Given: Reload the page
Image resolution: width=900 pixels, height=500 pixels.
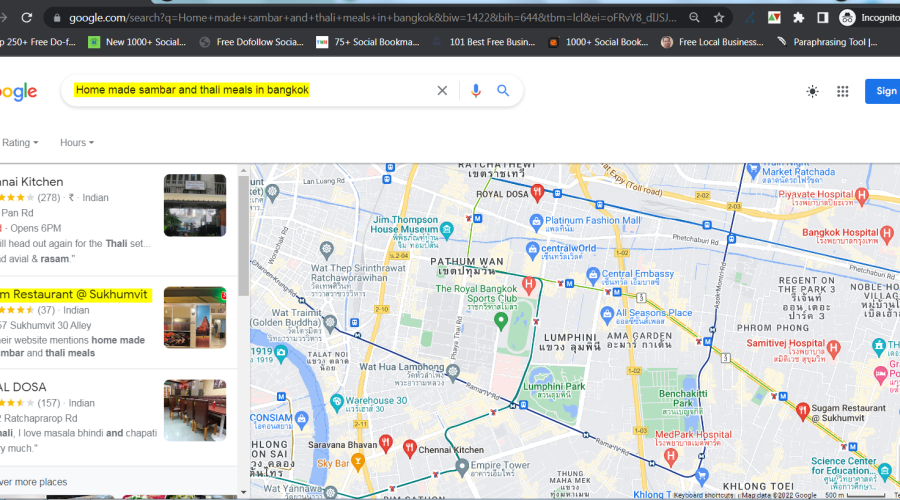Looking at the screenshot, I should point(27,18).
